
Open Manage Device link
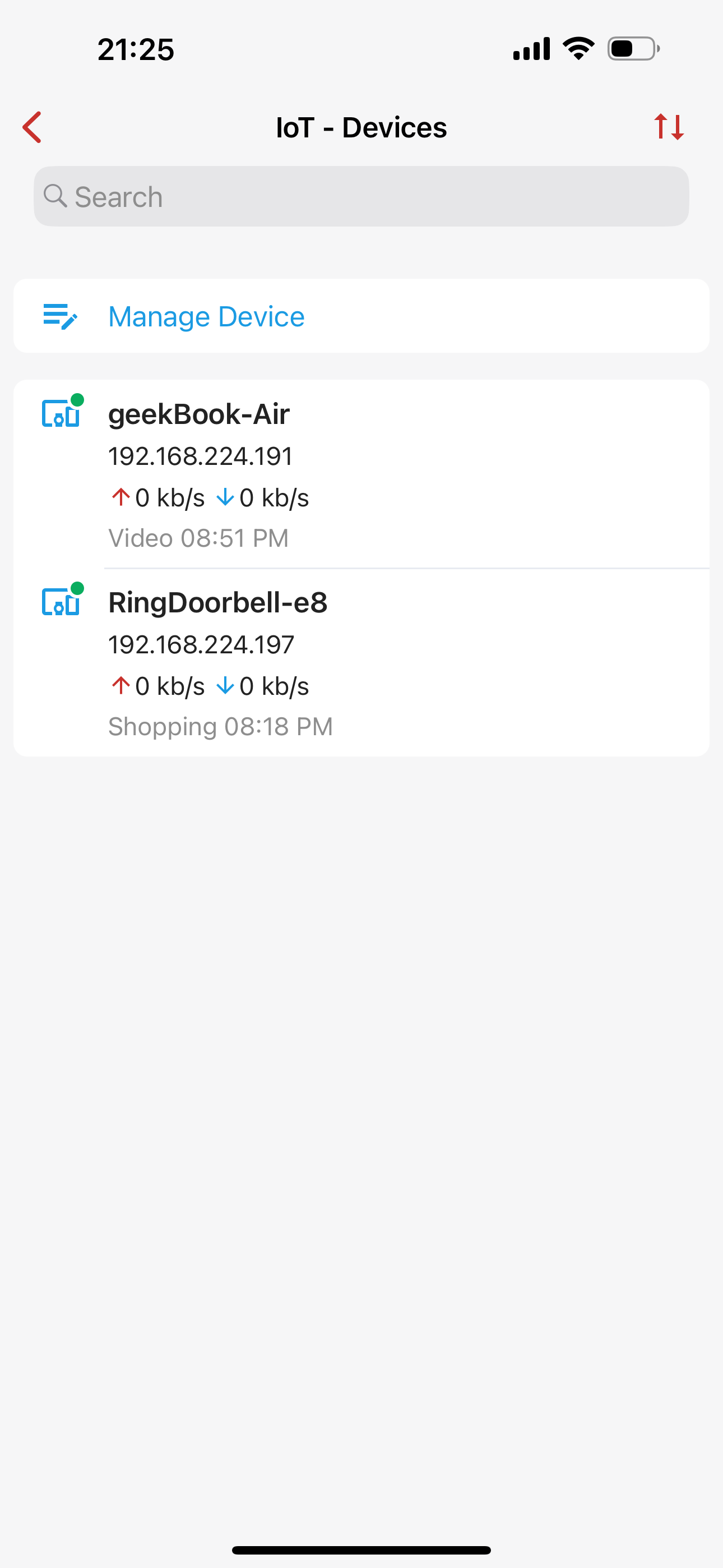pyautogui.click(x=206, y=316)
